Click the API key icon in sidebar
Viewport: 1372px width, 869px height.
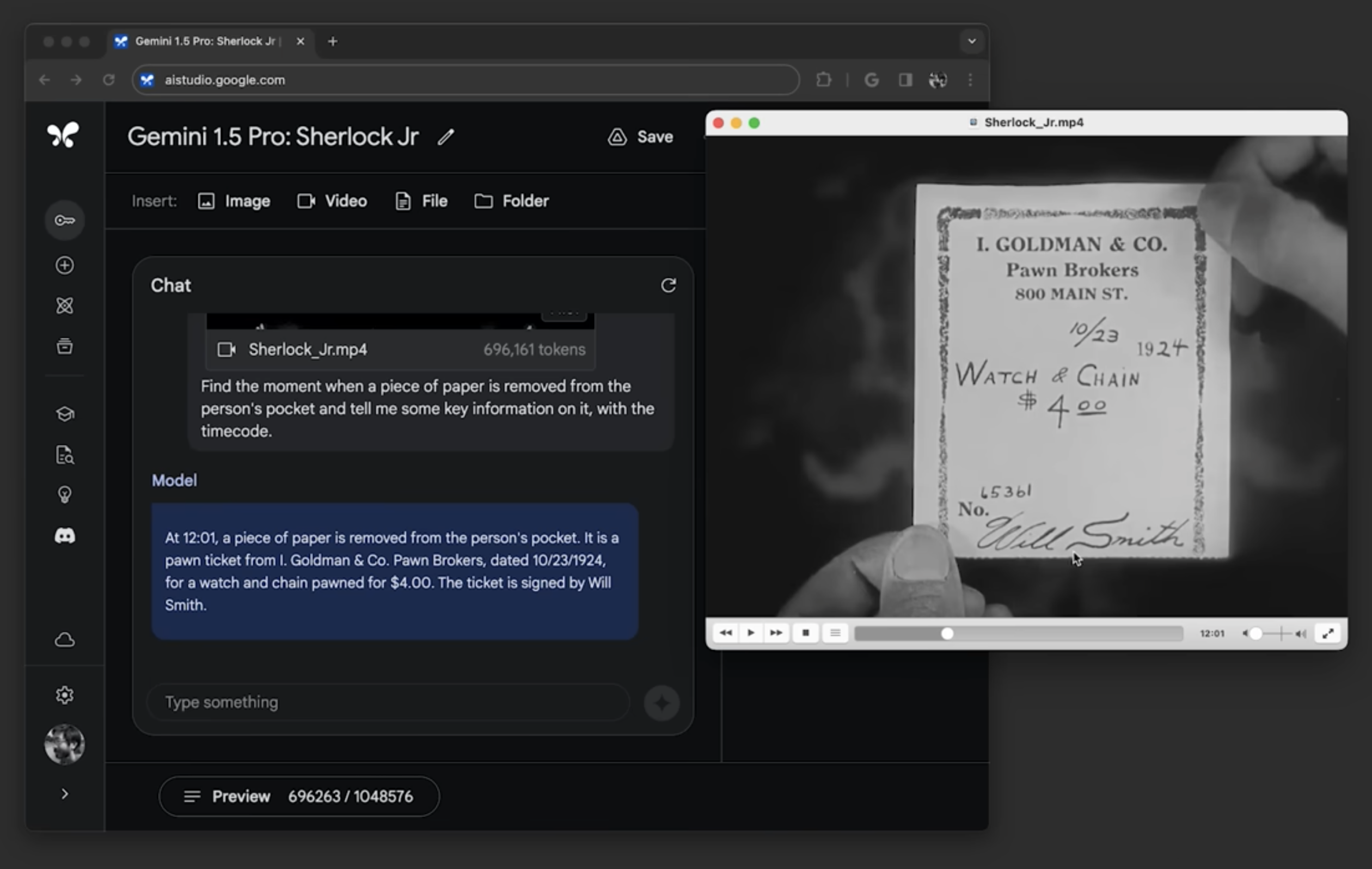click(64, 220)
